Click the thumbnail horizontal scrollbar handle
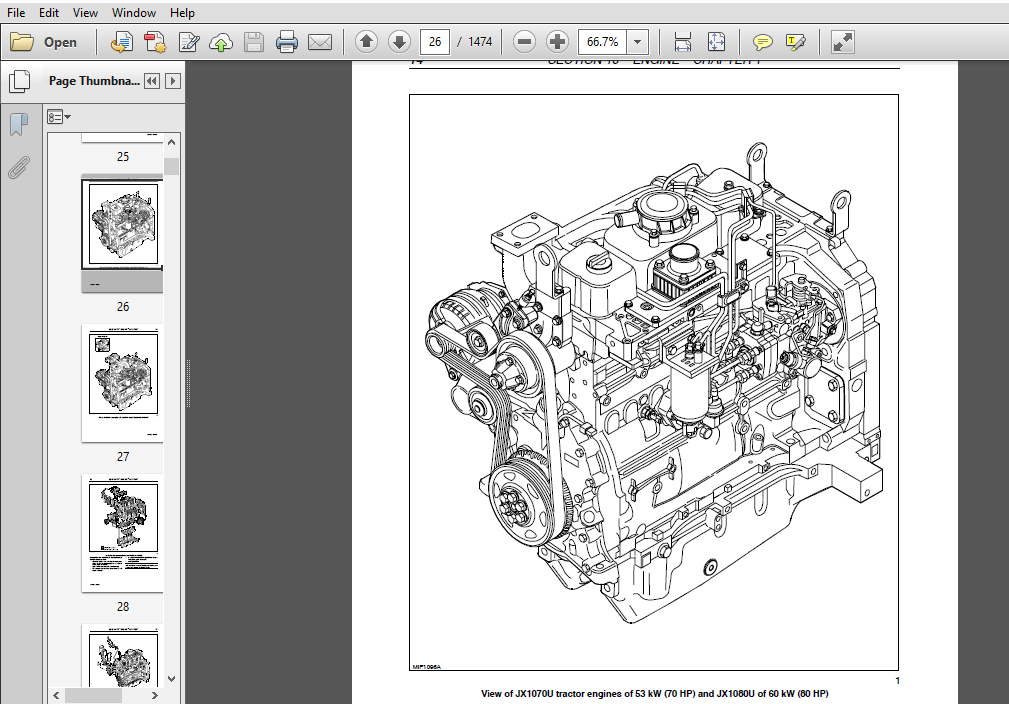 tap(93, 695)
